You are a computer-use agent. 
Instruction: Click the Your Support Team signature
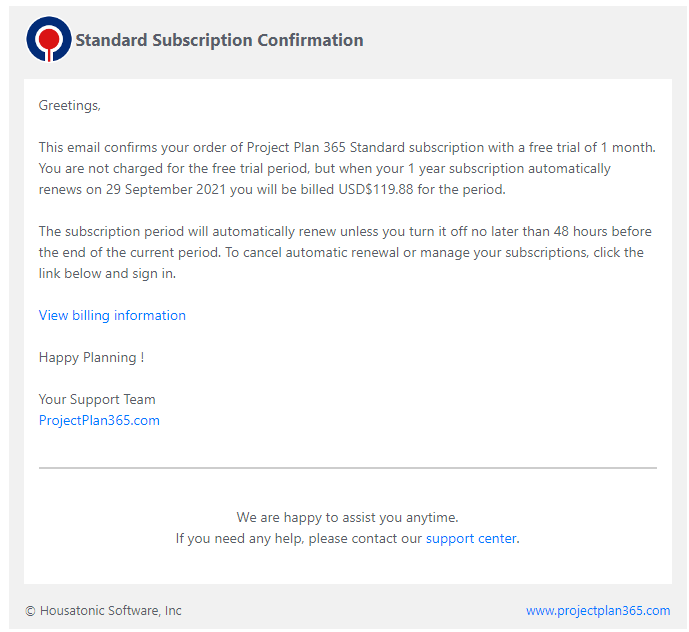pyautogui.click(x=97, y=400)
